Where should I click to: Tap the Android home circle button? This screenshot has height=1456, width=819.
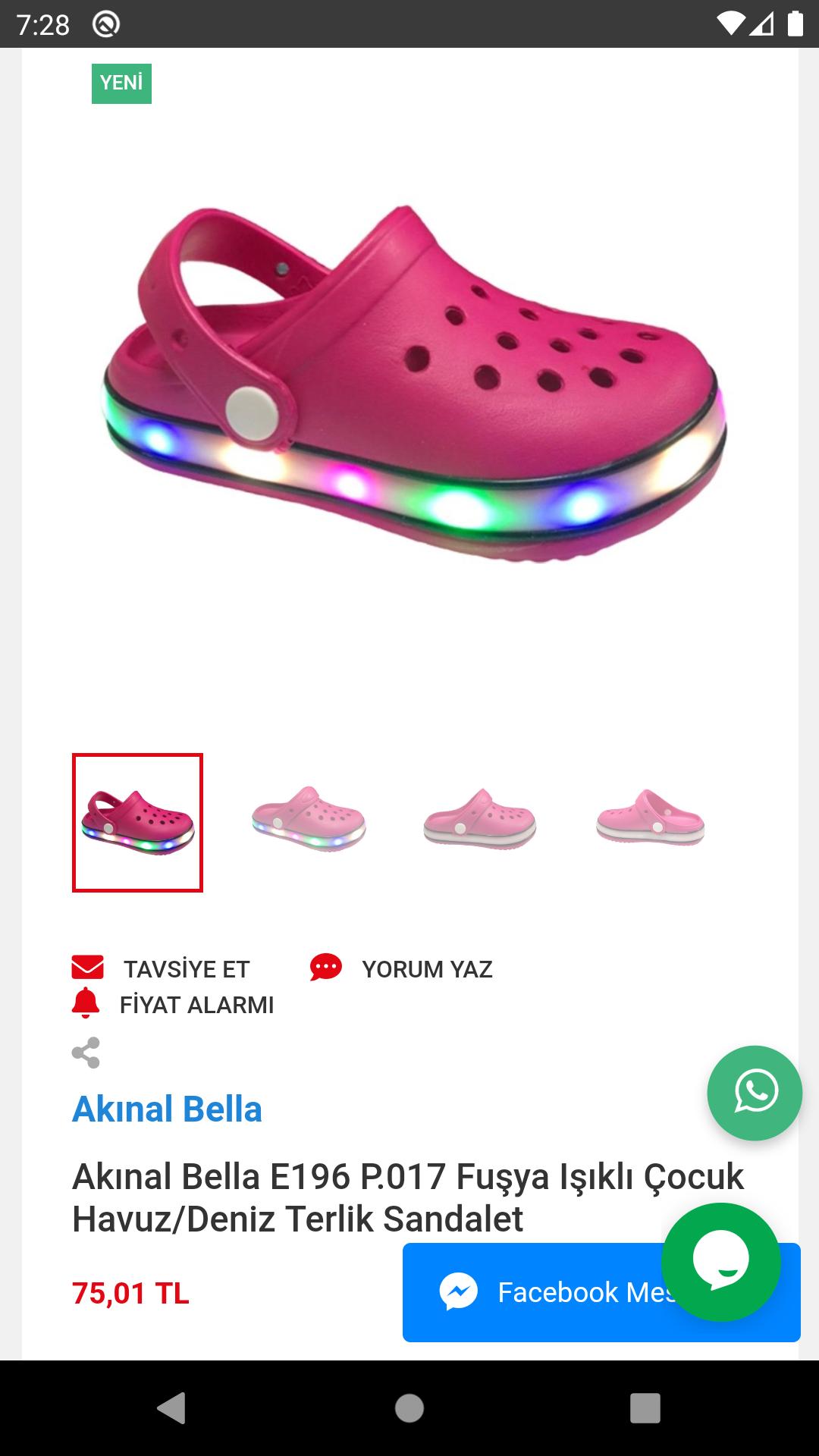[409, 1408]
